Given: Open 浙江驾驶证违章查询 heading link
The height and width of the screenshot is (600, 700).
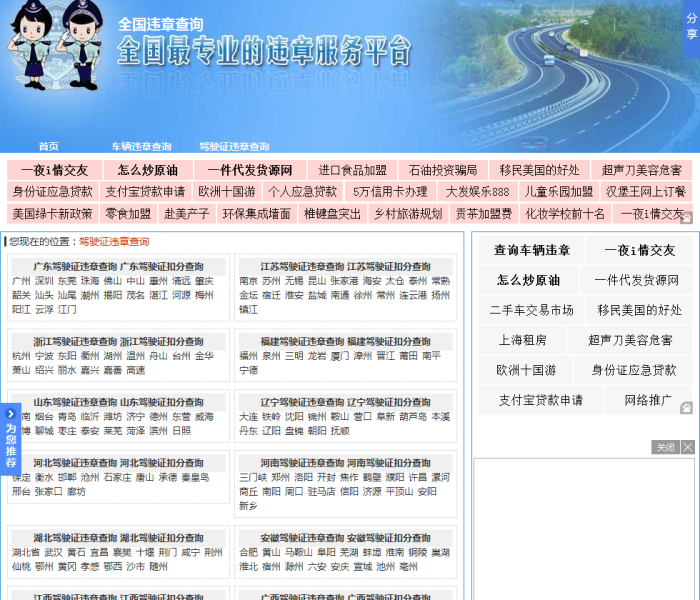Looking at the screenshot, I should pyautogui.click(x=75, y=342).
